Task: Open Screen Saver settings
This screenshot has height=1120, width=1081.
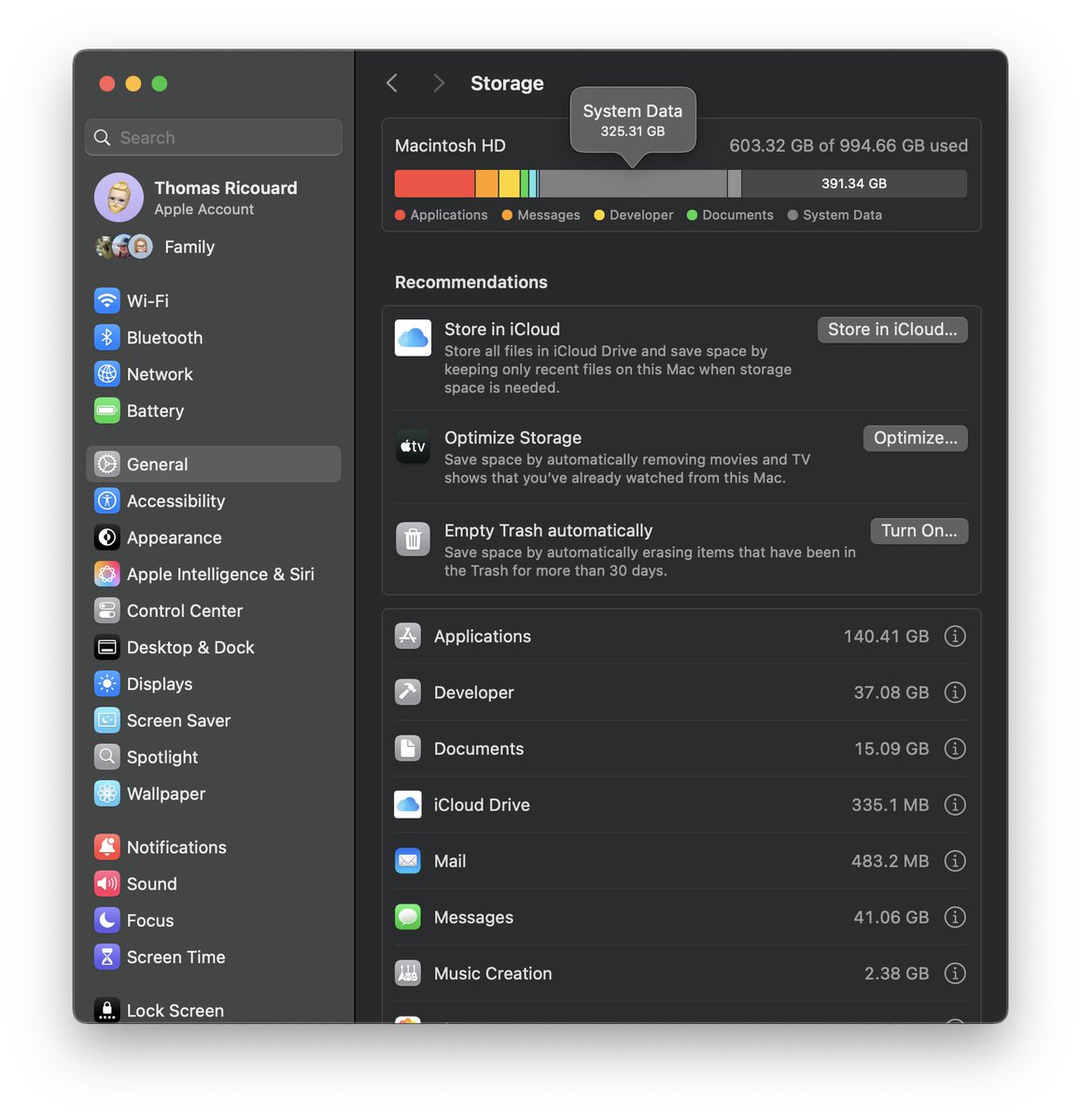Action: click(x=214, y=721)
